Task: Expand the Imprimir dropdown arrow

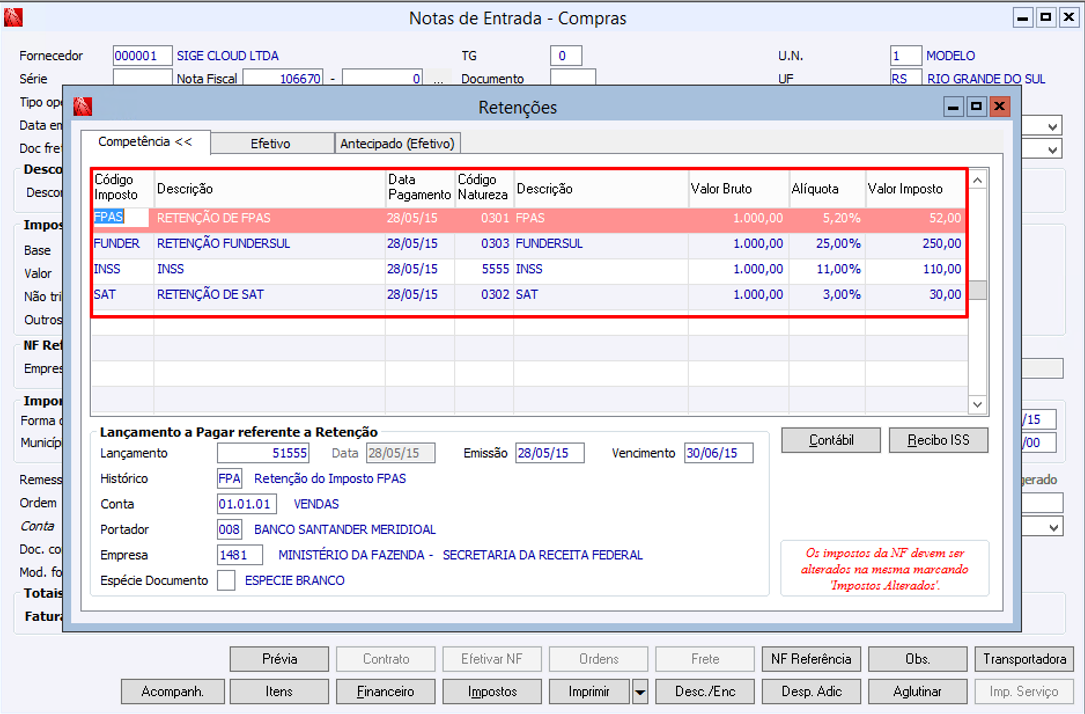Action: pyautogui.click(x=641, y=691)
